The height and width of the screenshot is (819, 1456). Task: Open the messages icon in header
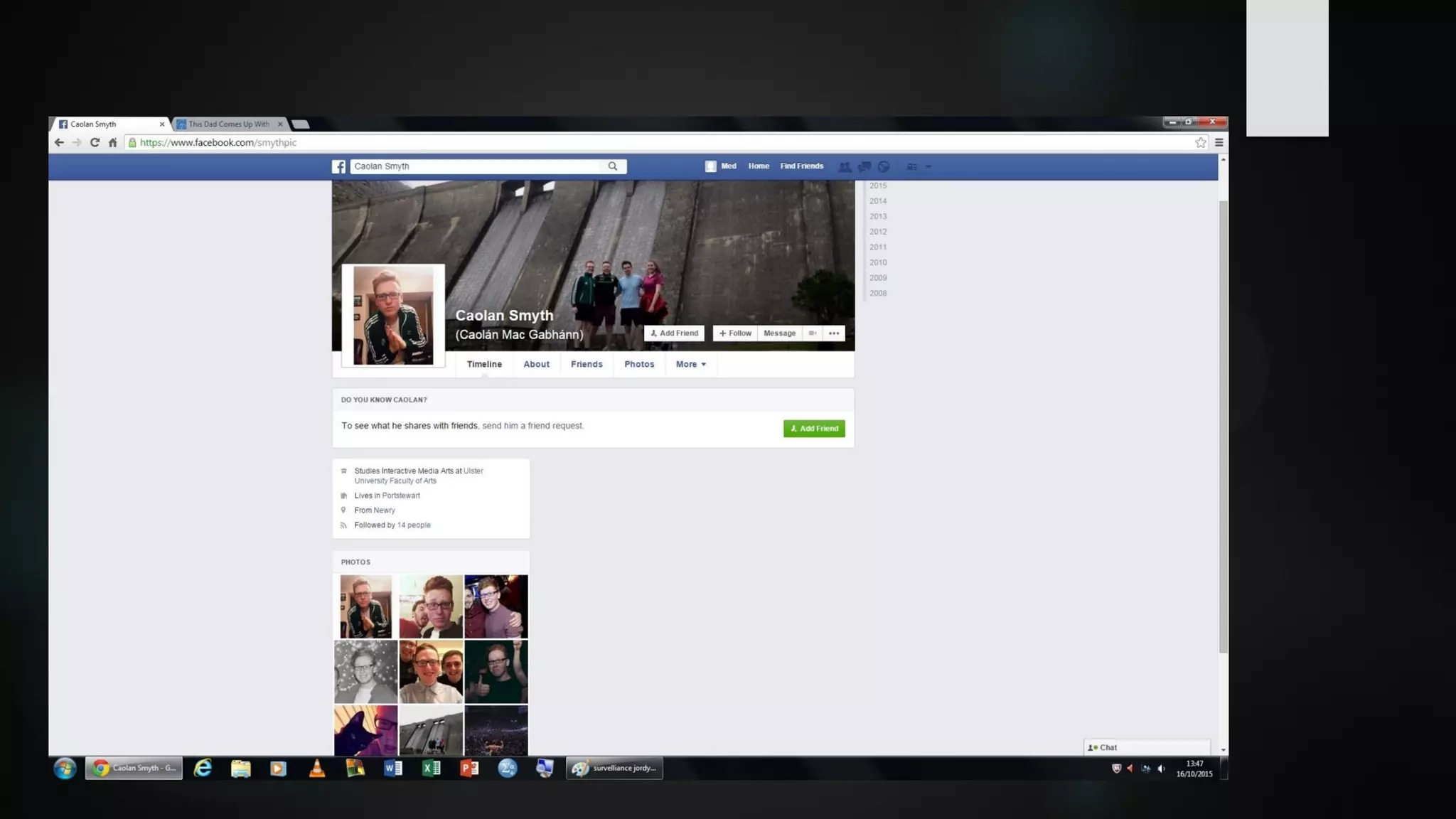[864, 166]
